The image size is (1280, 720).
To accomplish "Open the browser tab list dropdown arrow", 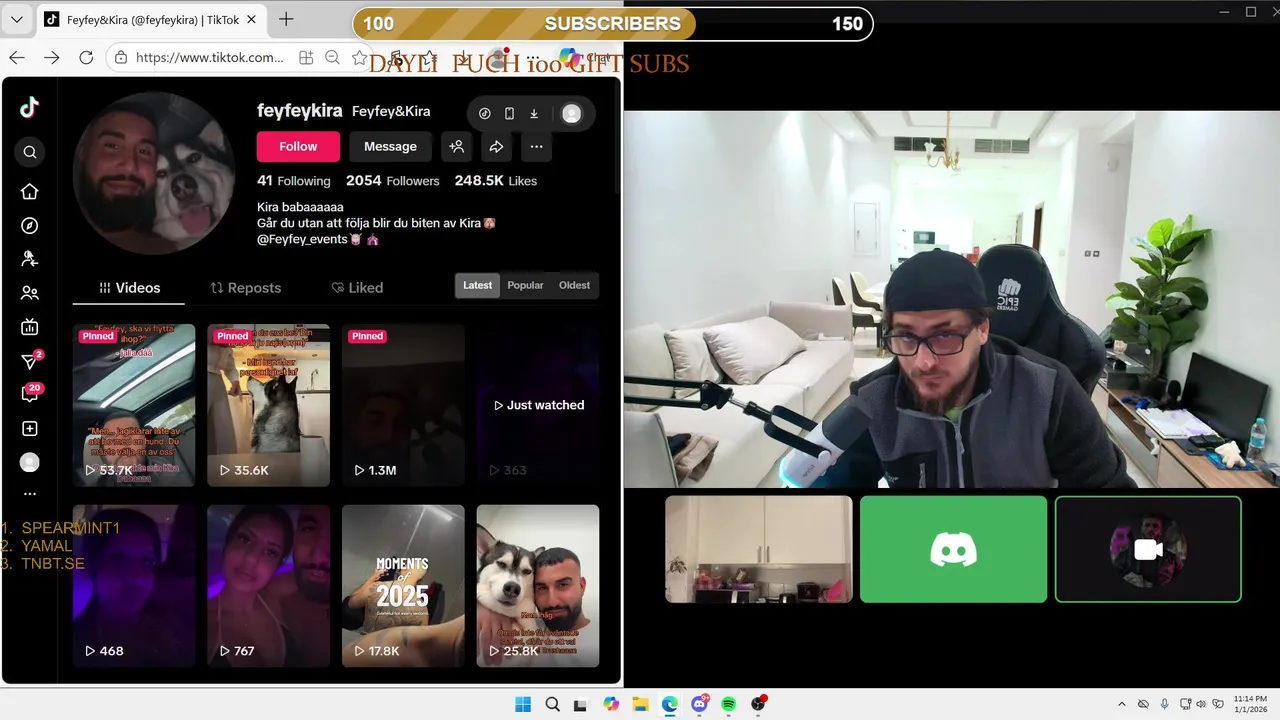I will pos(16,20).
